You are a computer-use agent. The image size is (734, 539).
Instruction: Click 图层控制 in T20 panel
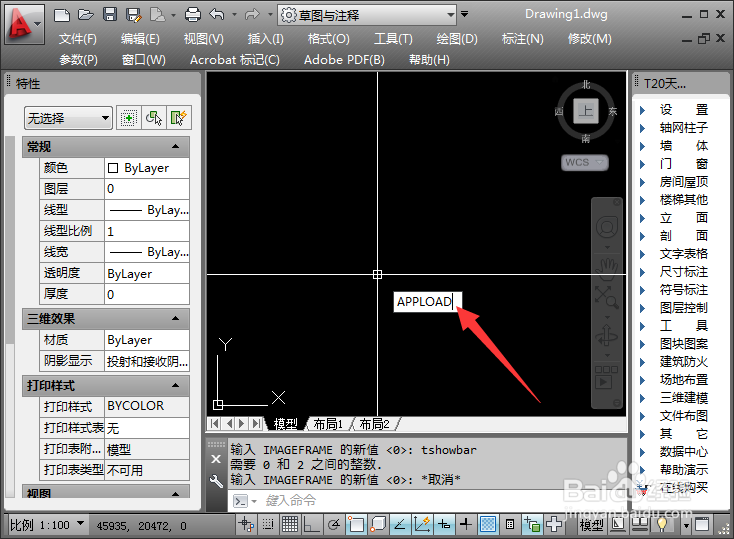(x=683, y=308)
